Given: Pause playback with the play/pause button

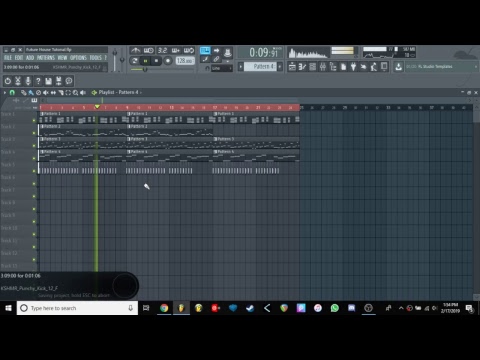Looking at the screenshot, I should [146, 61].
